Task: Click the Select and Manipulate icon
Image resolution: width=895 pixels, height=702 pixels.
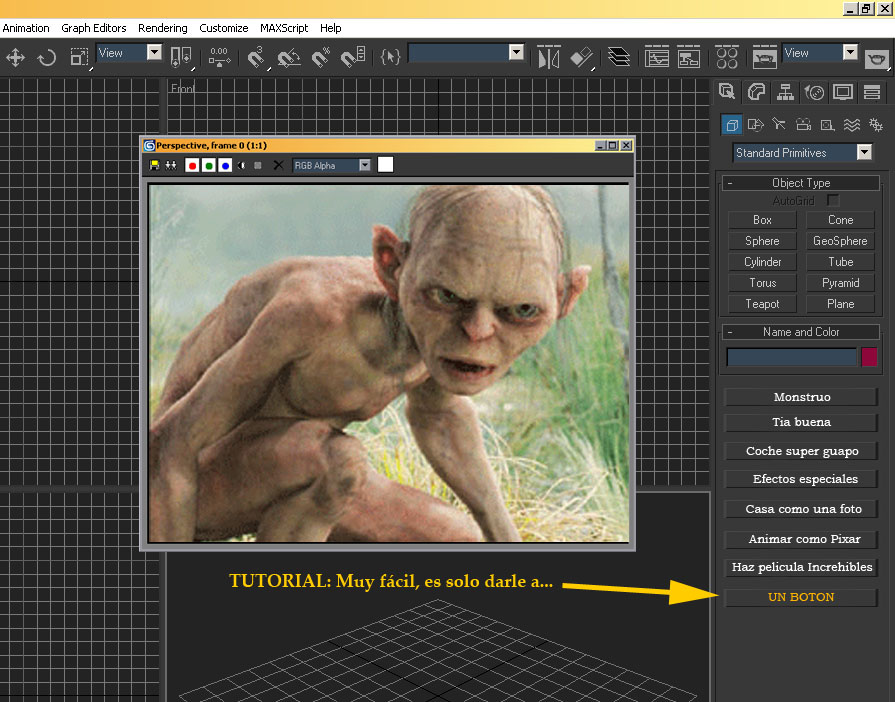Action: tap(220, 57)
